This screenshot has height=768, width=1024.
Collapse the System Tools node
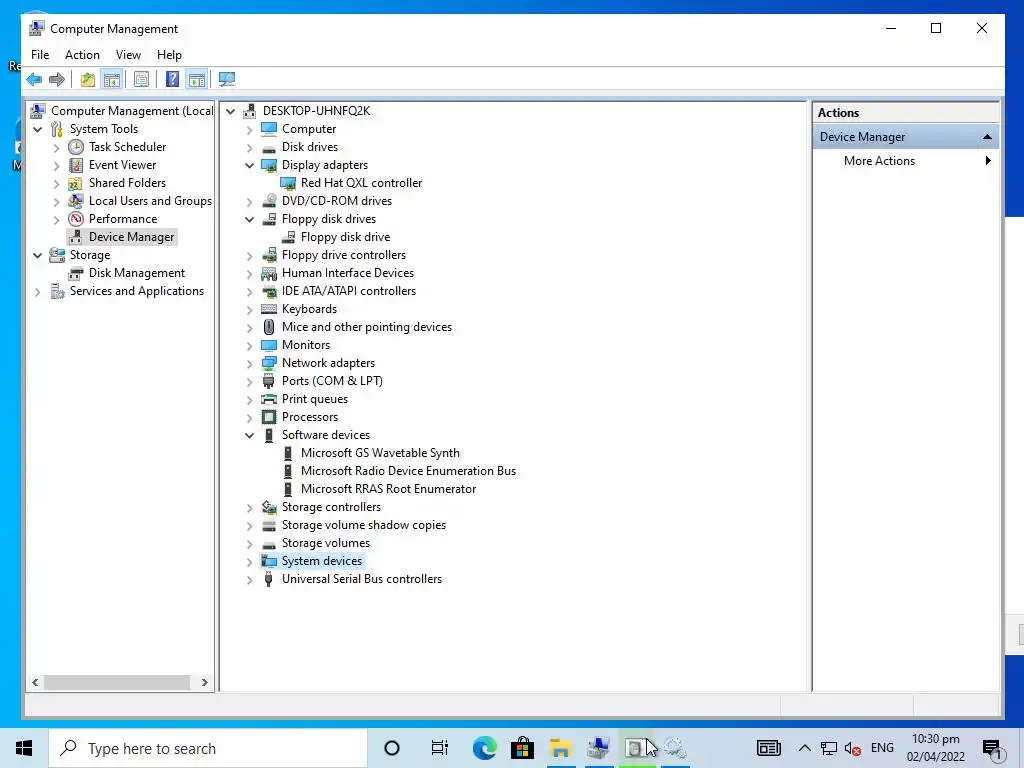(x=37, y=129)
